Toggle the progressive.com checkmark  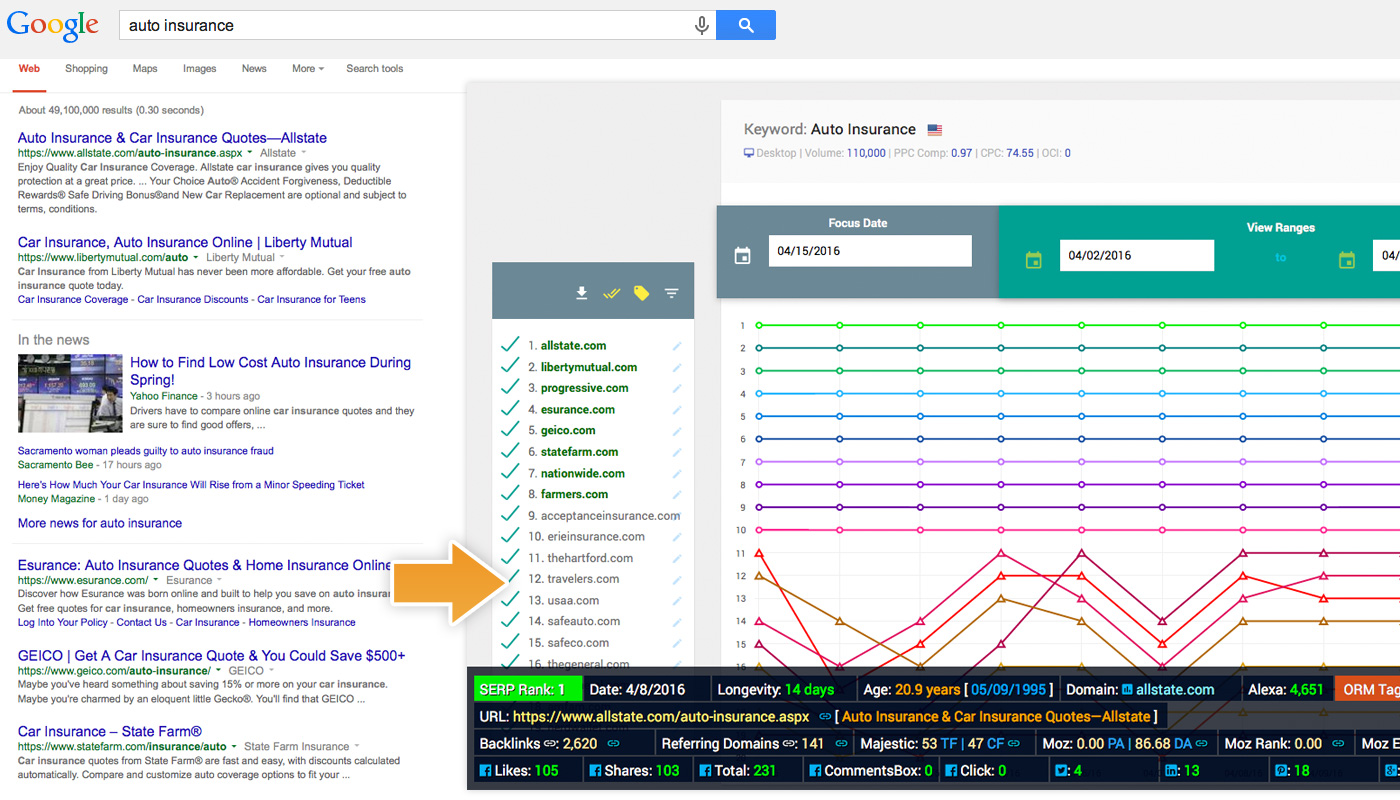pyautogui.click(x=510, y=387)
